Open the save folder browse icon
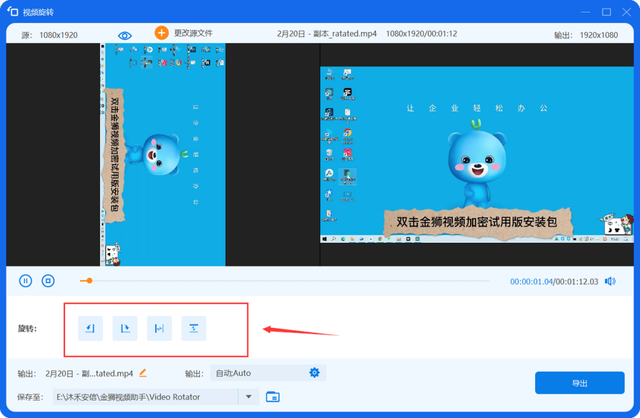640x418 pixels. pos(273,397)
